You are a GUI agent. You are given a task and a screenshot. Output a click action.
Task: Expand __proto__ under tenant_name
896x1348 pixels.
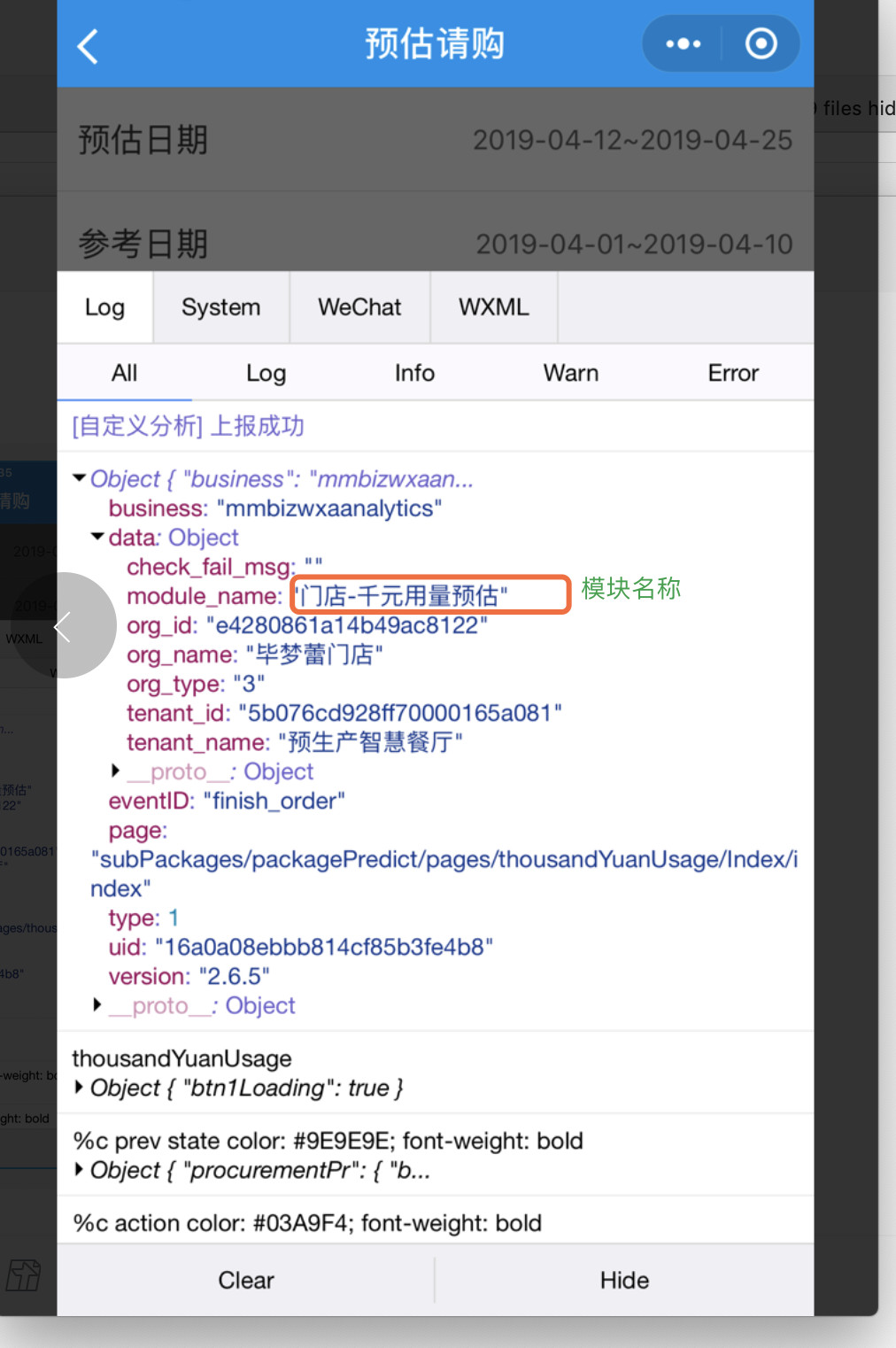pos(115,771)
